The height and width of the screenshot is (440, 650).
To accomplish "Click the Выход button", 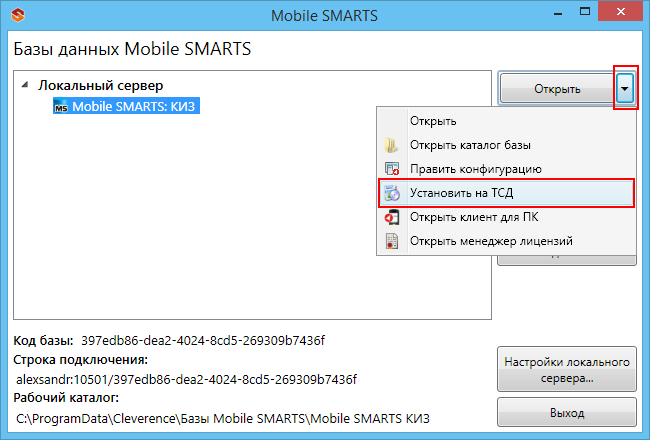I will pyautogui.click(x=567, y=413).
